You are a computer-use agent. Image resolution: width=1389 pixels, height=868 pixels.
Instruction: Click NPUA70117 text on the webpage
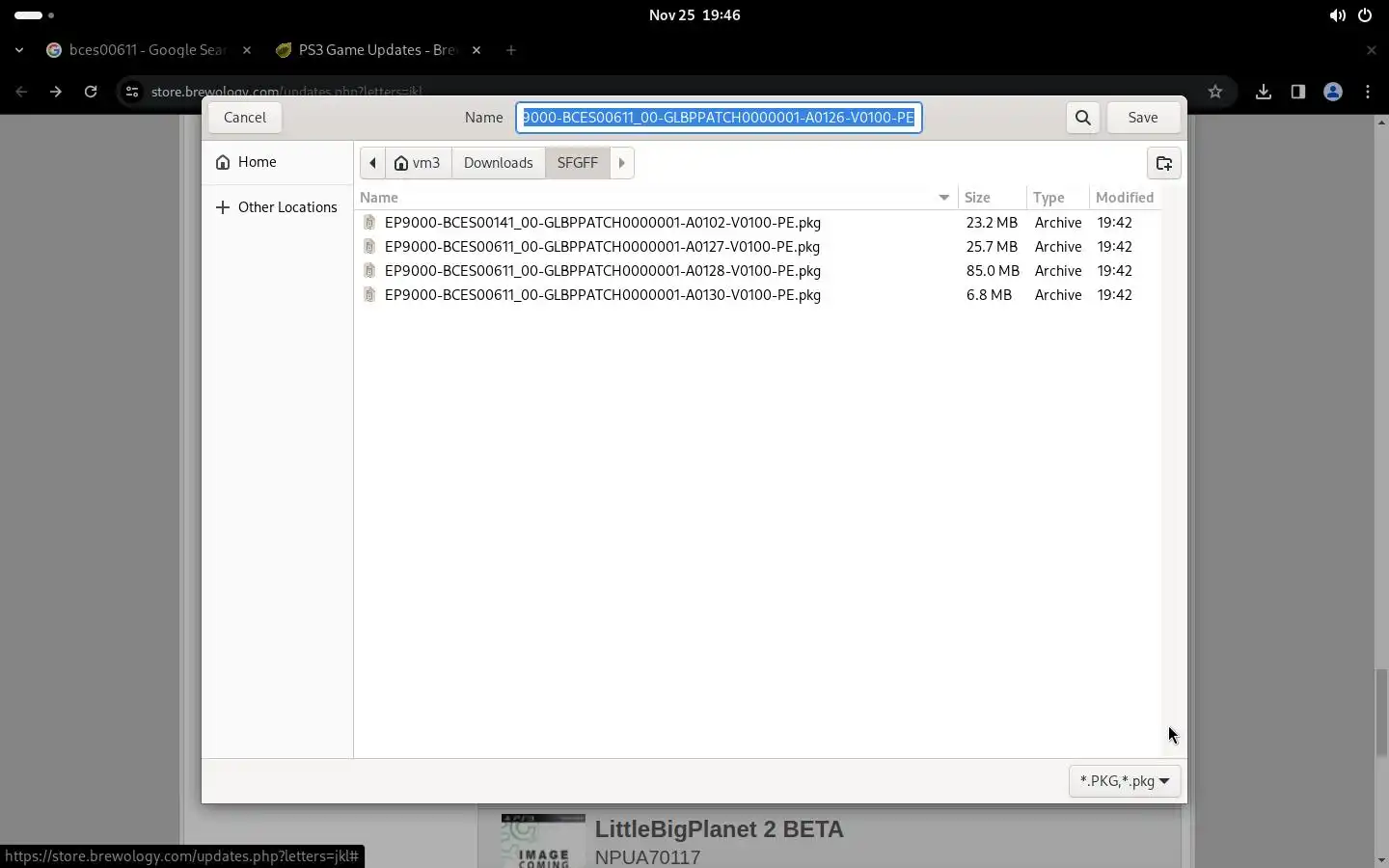tap(647, 857)
